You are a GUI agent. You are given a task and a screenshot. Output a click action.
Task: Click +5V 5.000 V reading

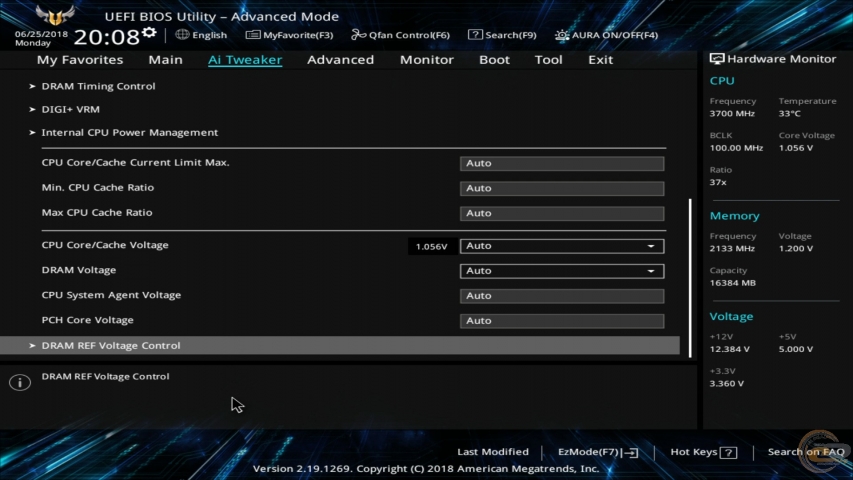point(796,349)
